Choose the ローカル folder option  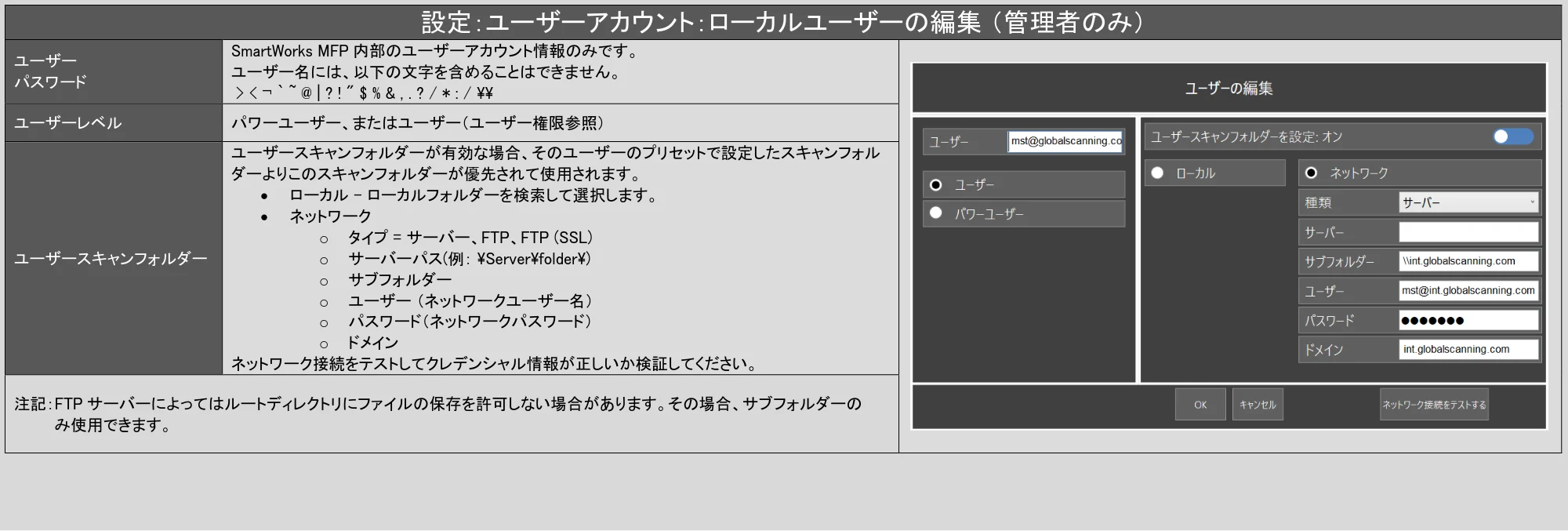pos(1157,173)
